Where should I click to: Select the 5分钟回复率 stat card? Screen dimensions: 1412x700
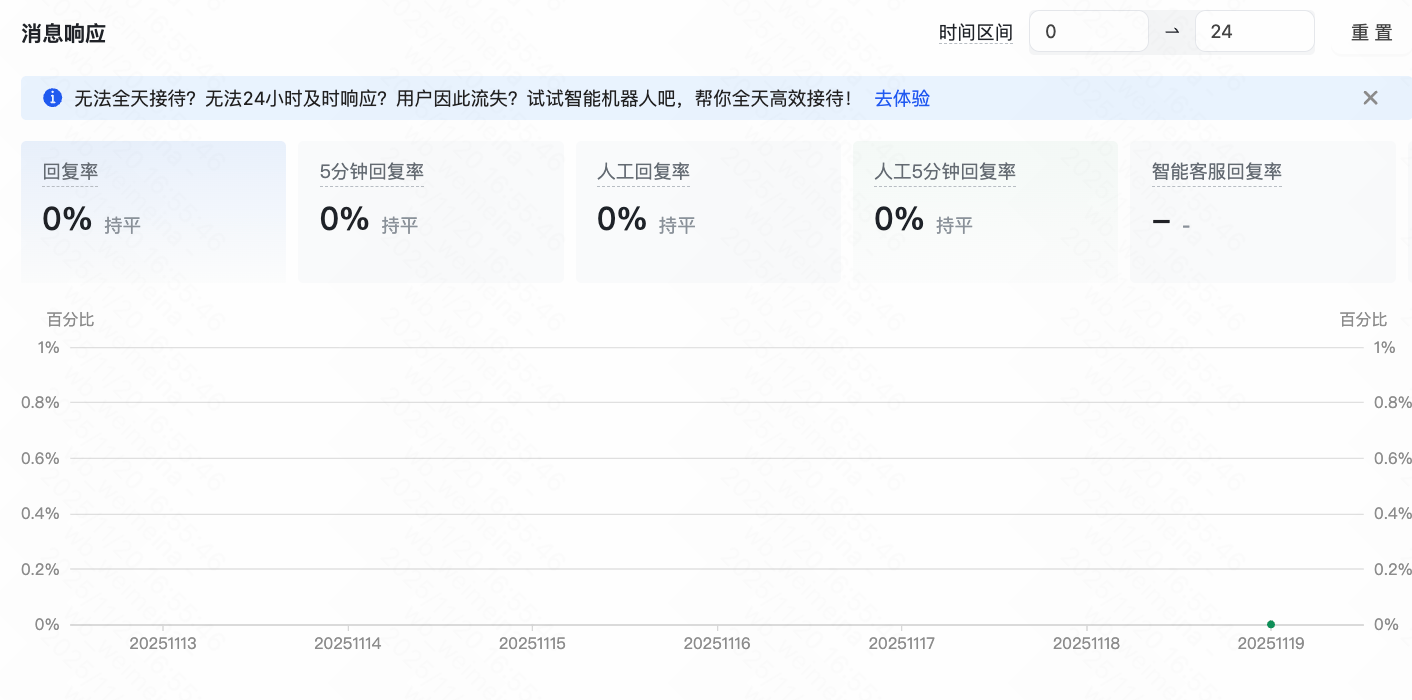click(x=431, y=210)
